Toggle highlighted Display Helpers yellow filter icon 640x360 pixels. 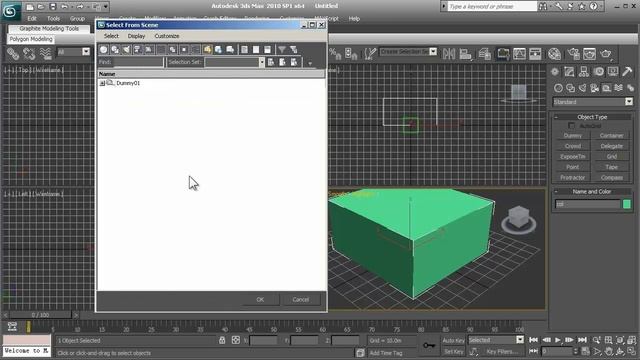click(207, 49)
